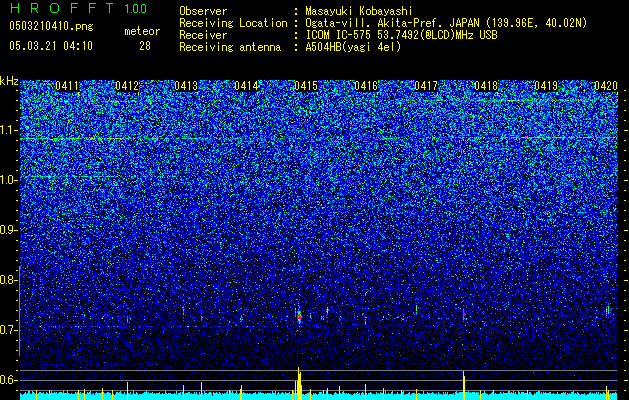Click the 0416 time marker

[366, 86]
